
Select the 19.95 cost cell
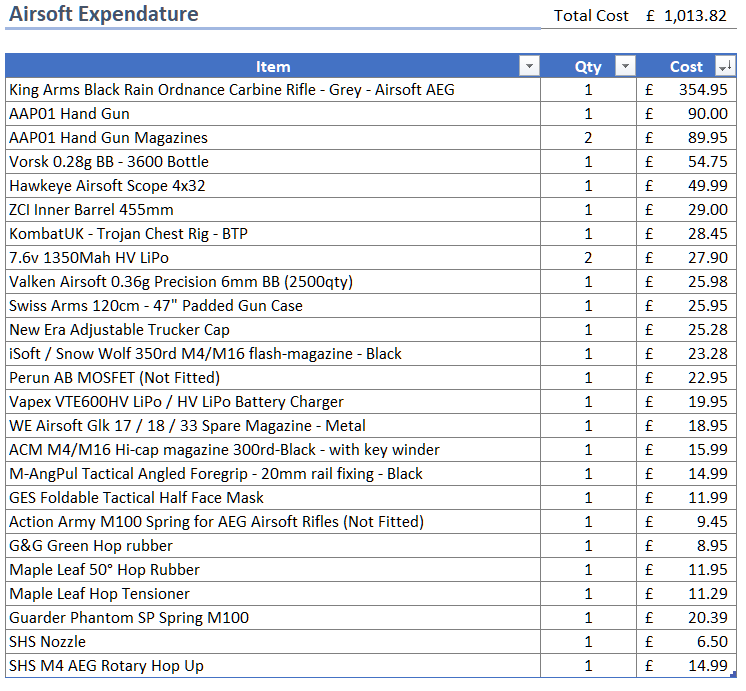click(x=687, y=402)
